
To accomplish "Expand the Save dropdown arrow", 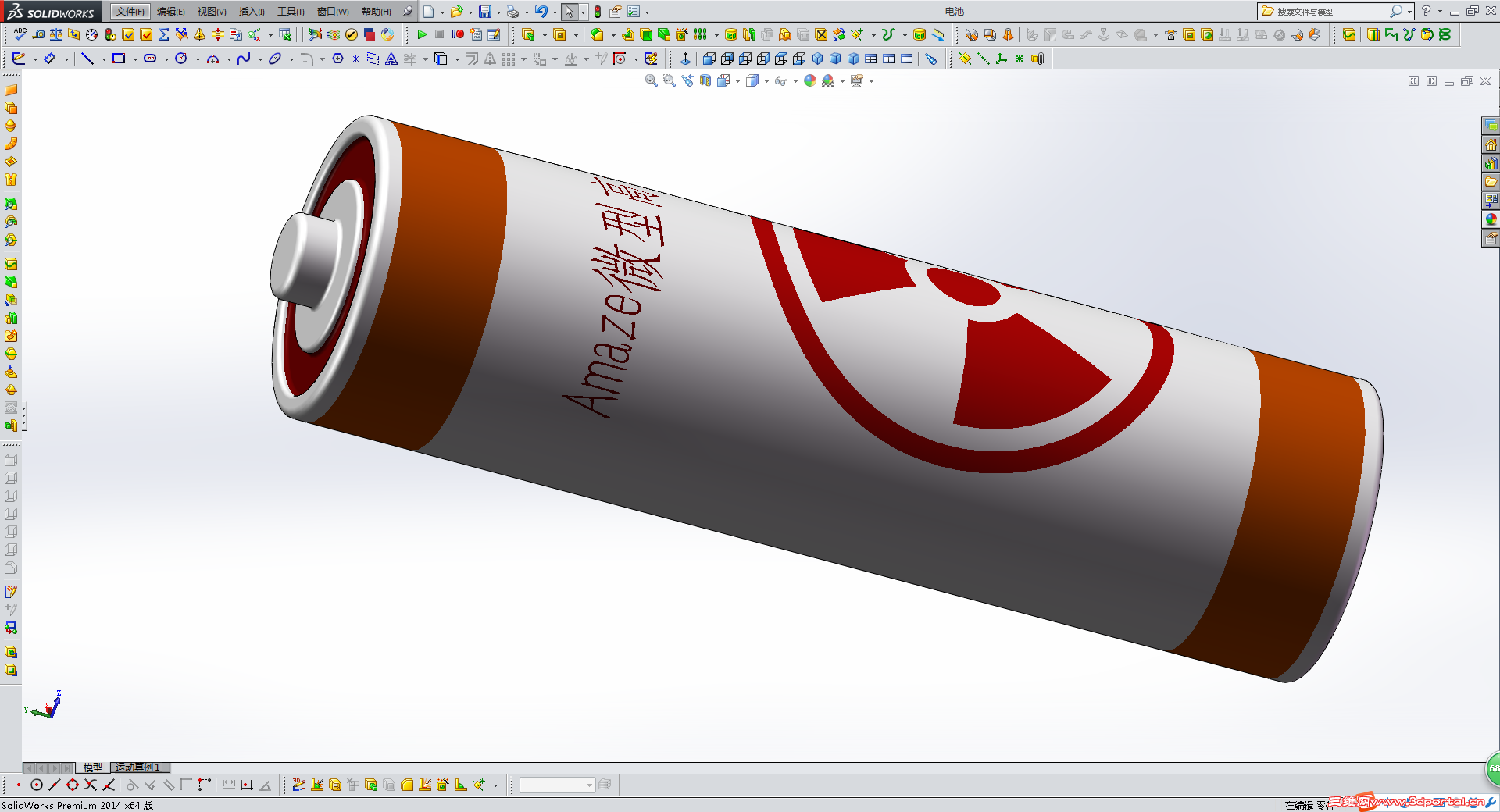I will coord(498,12).
